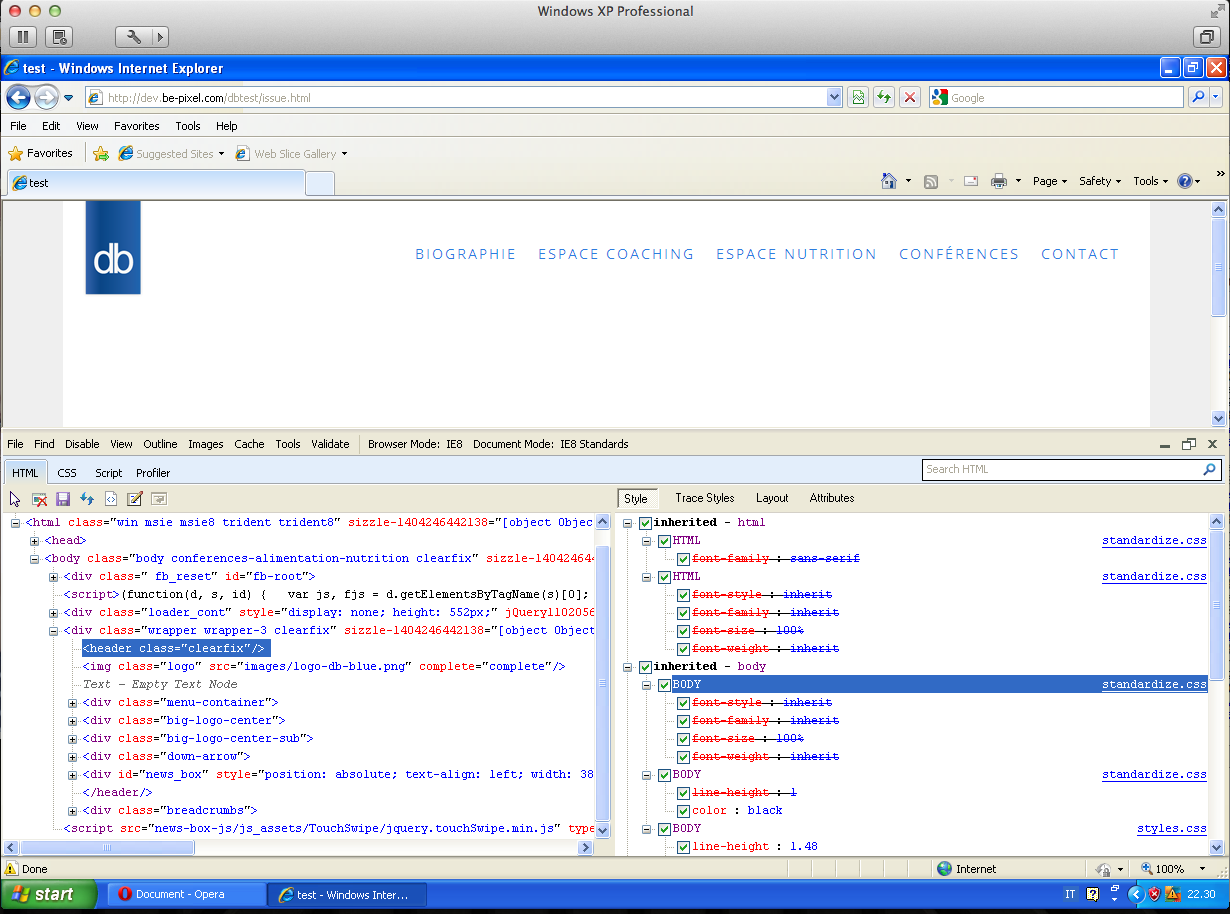Open the styles.css source link
1230x914 pixels.
(x=1171, y=829)
